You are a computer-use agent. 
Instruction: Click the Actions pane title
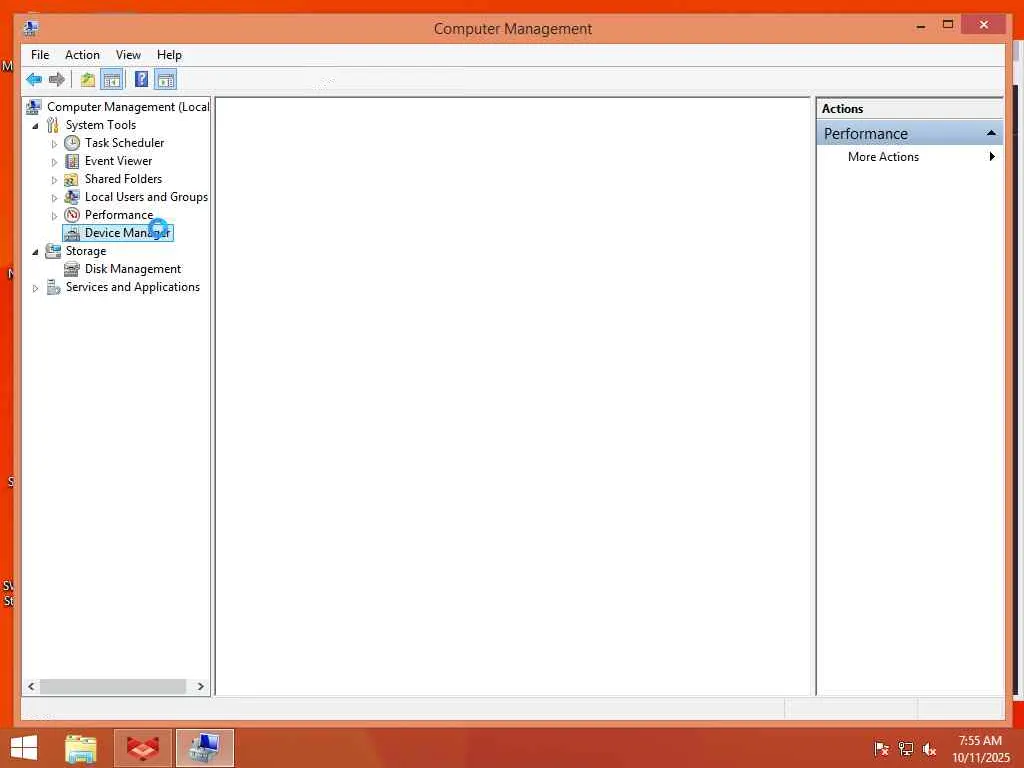842,109
